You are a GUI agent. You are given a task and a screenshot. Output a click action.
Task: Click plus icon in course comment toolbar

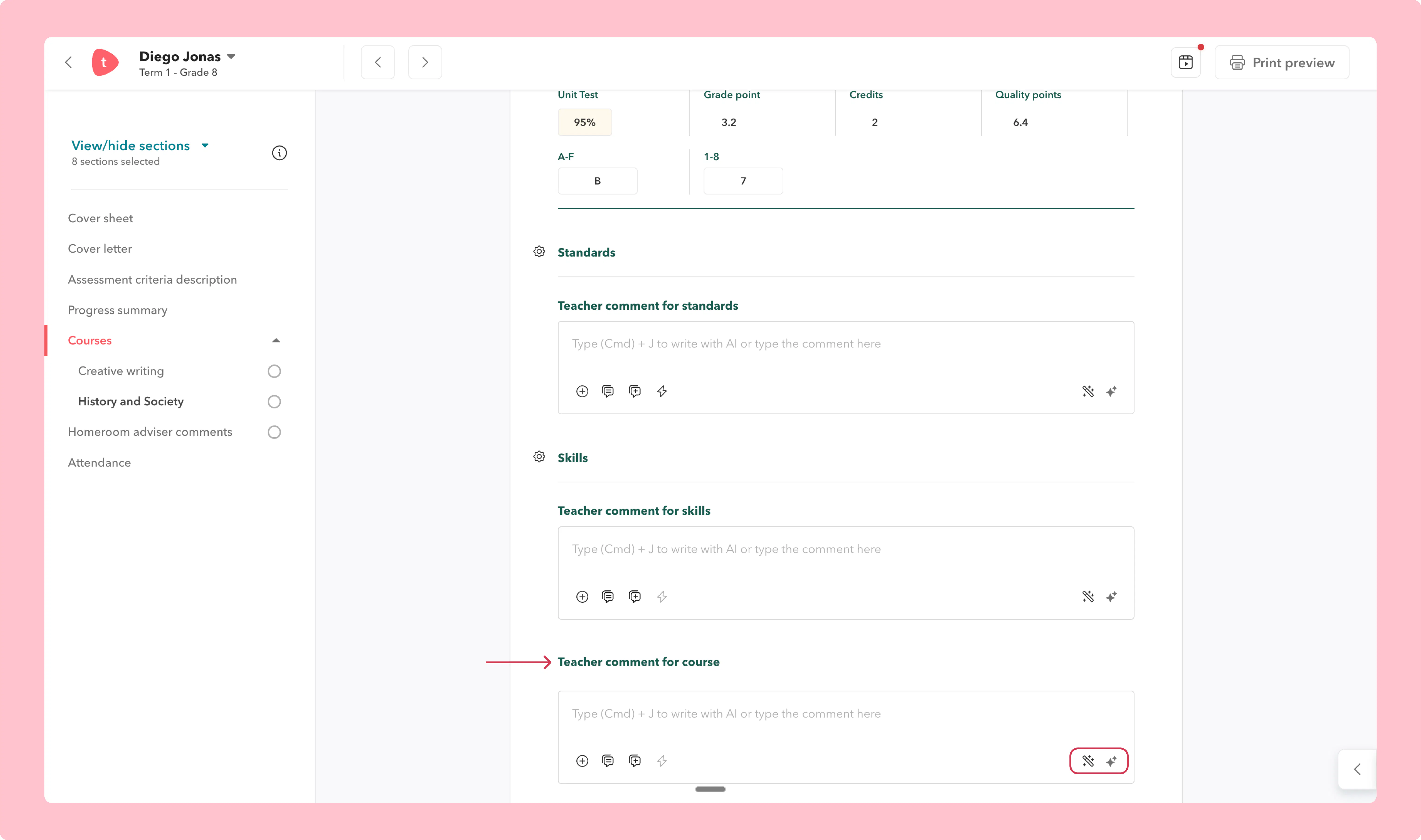click(x=582, y=761)
